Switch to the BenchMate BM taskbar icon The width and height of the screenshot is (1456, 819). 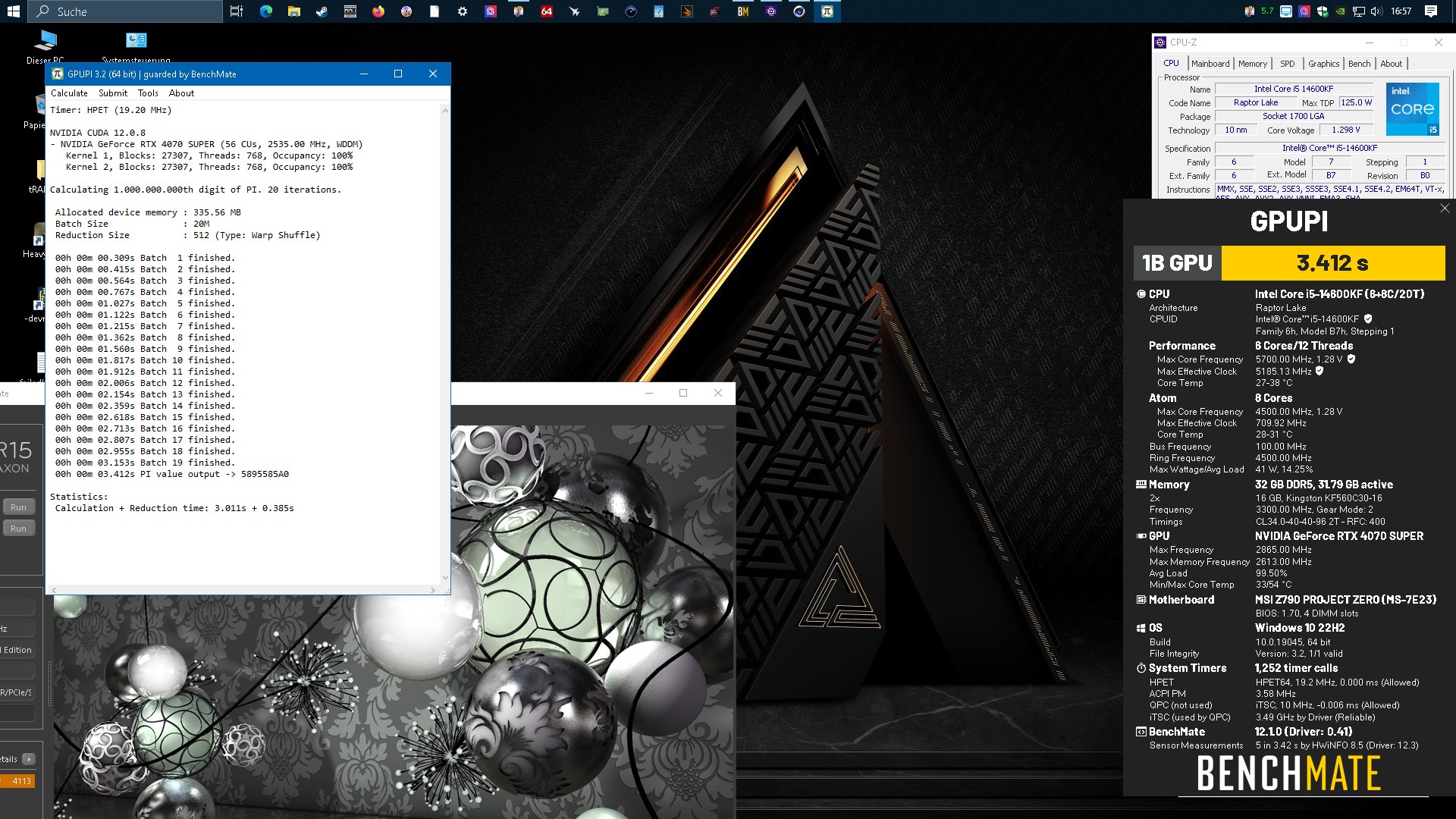tap(742, 11)
